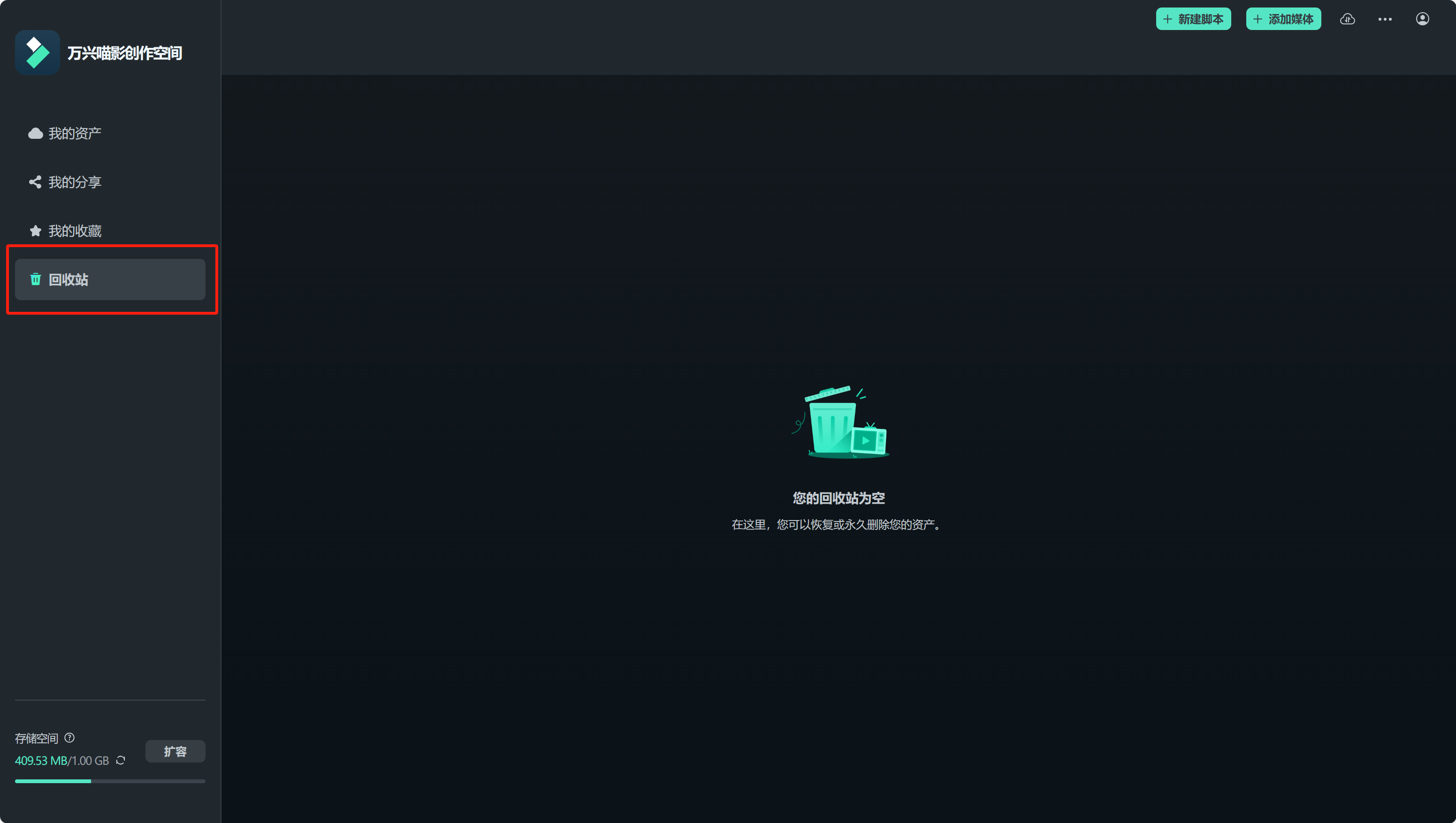The width and height of the screenshot is (1456, 823).
Task: Click the empty recycle bin illustration
Action: pyautogui.click(x=839, y=422)
